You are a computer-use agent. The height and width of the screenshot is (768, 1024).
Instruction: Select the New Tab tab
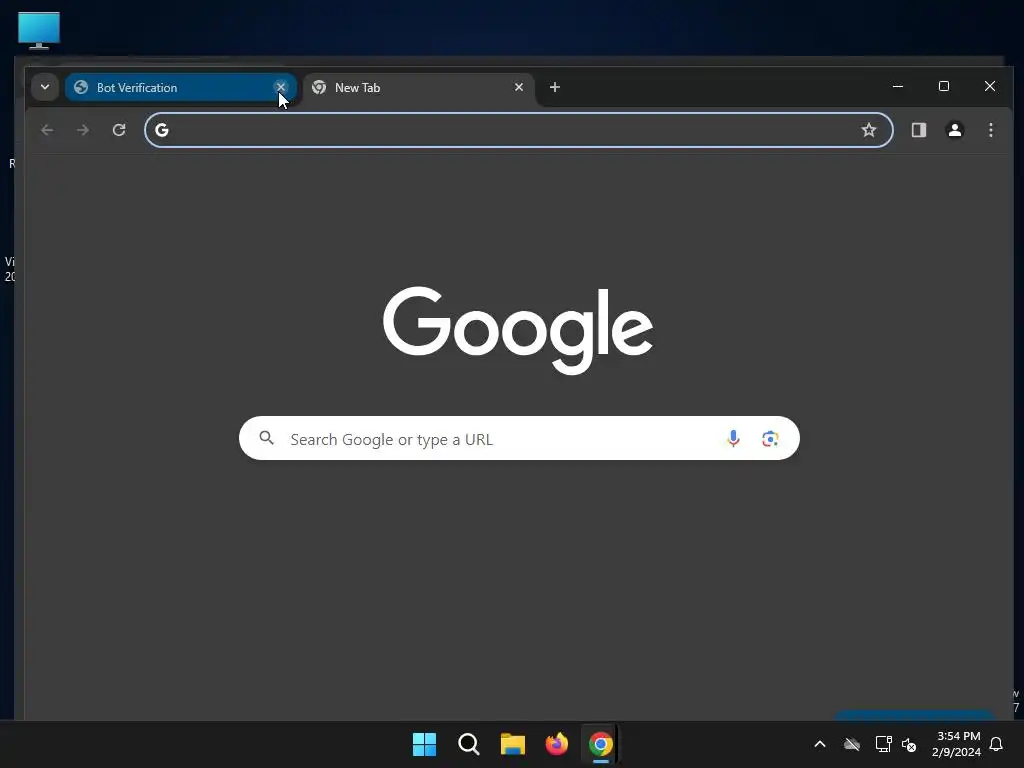(x=419, y=88)
